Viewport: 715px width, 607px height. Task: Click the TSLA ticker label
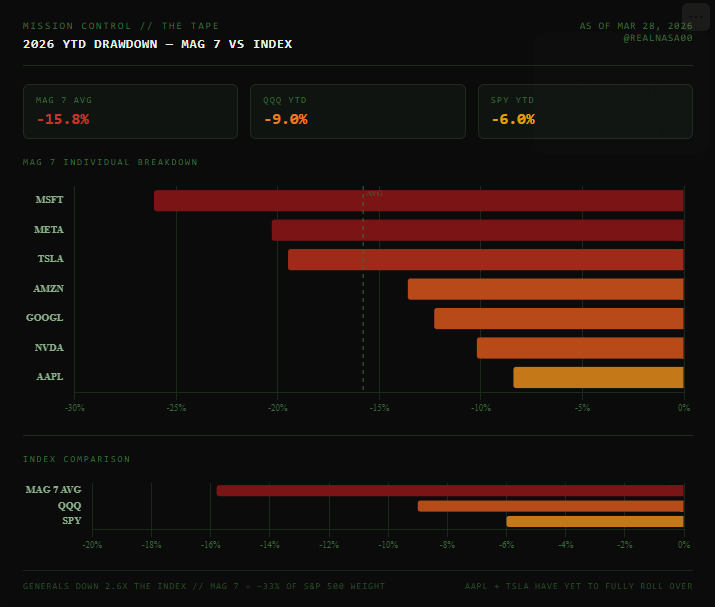pyautogui.click(x=51, y=259)
